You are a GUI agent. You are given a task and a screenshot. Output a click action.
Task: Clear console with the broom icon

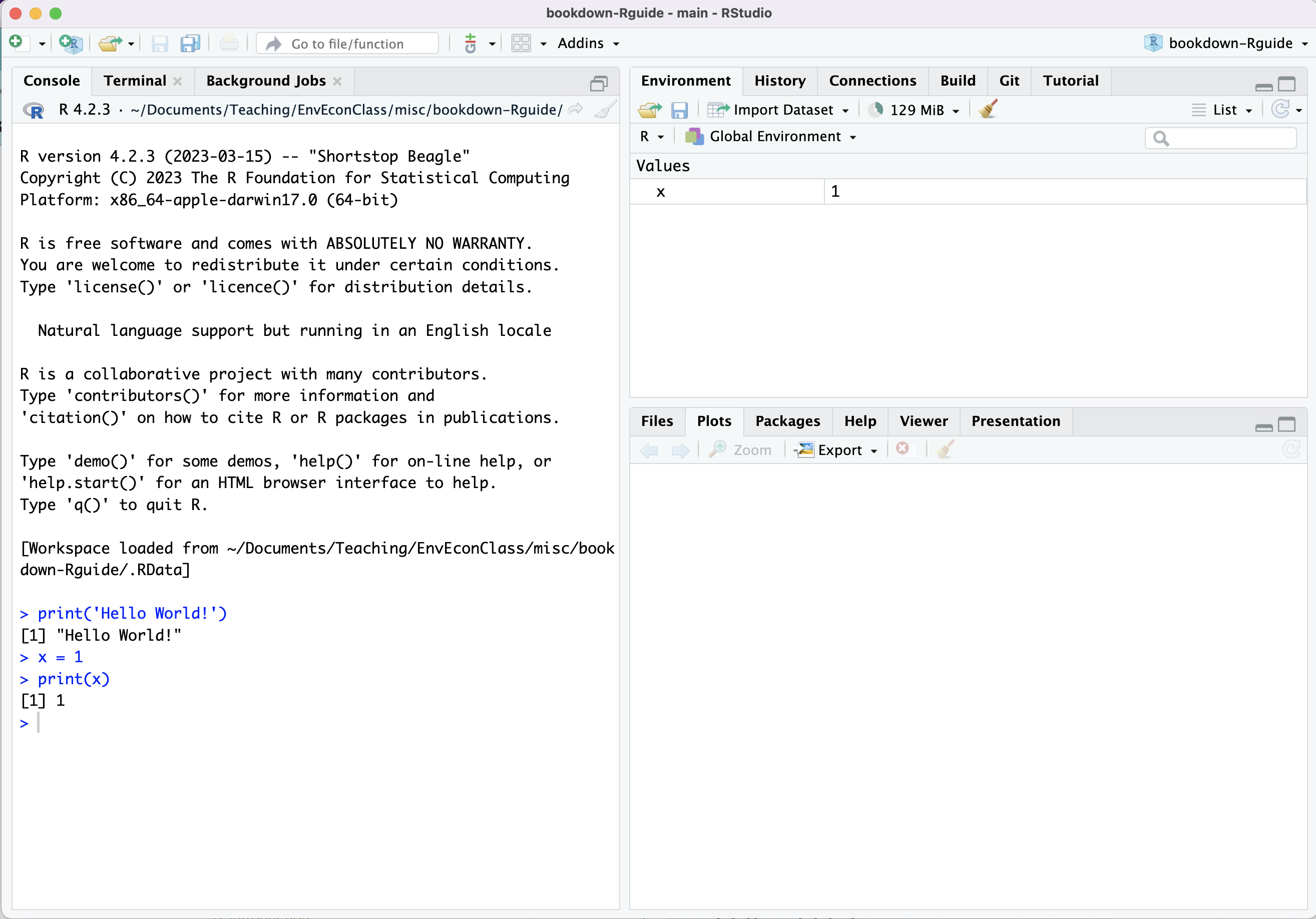pos(605,110)
